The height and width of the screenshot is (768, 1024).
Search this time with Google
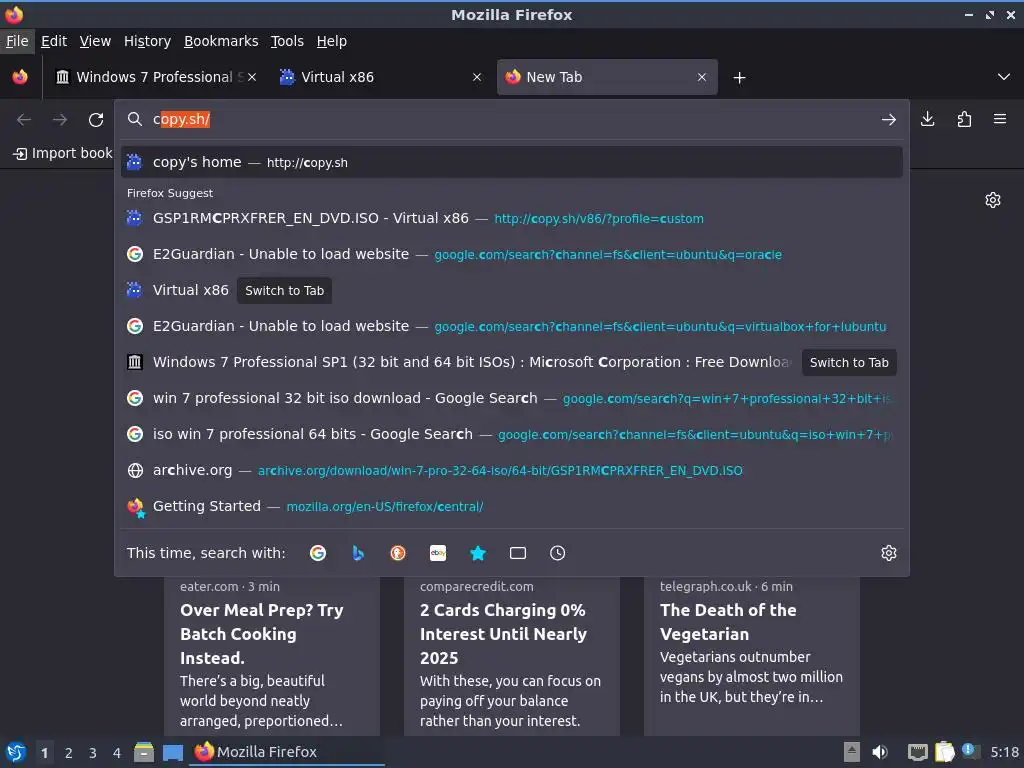(318, 553)
